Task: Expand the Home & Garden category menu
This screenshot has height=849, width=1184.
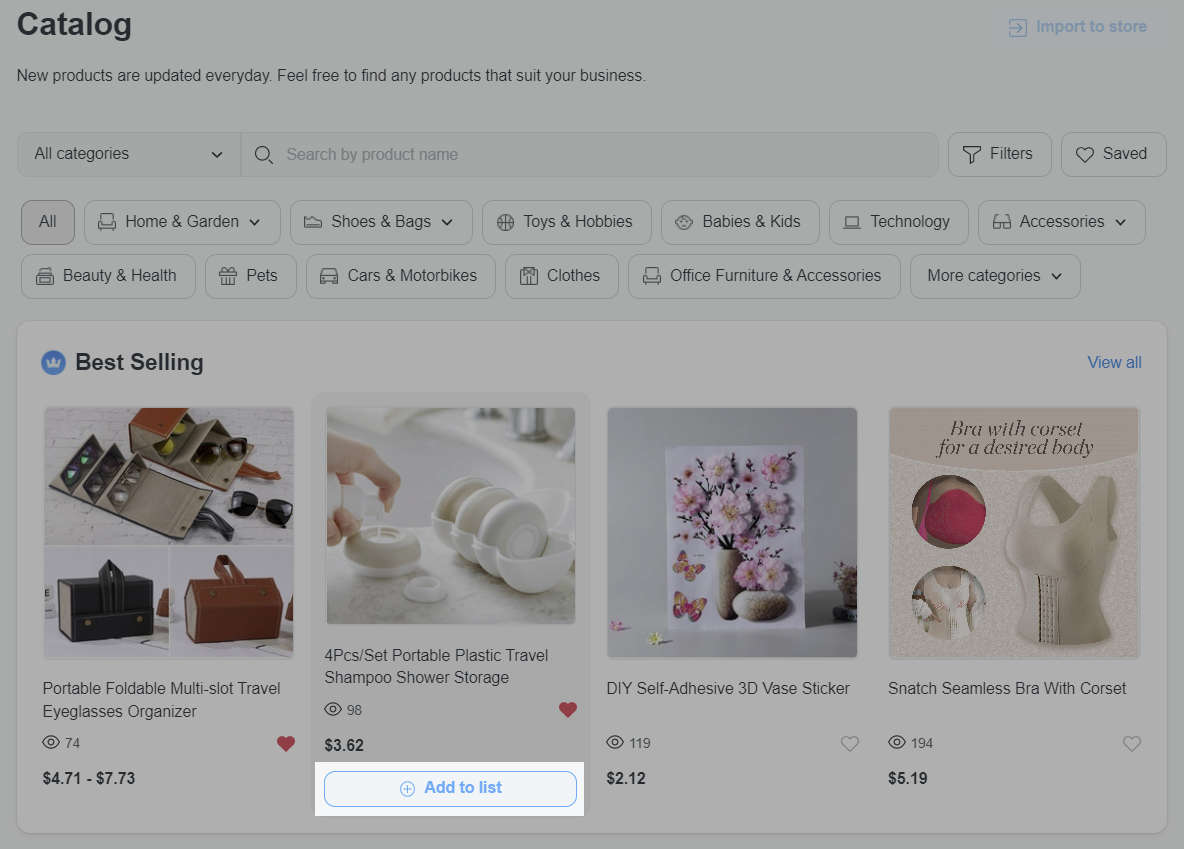Action: 181,222
